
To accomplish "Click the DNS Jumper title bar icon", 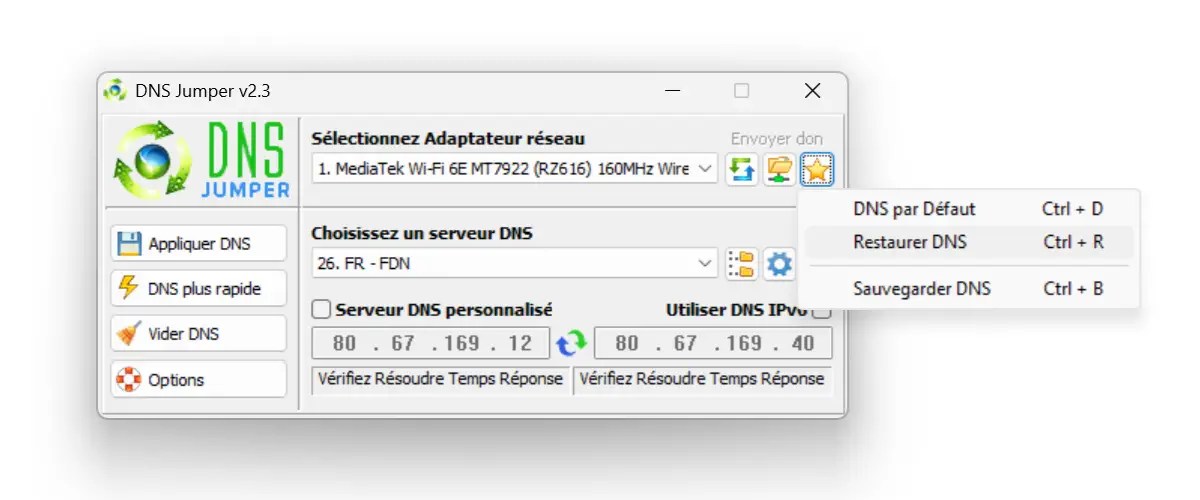I will (116, 91).
